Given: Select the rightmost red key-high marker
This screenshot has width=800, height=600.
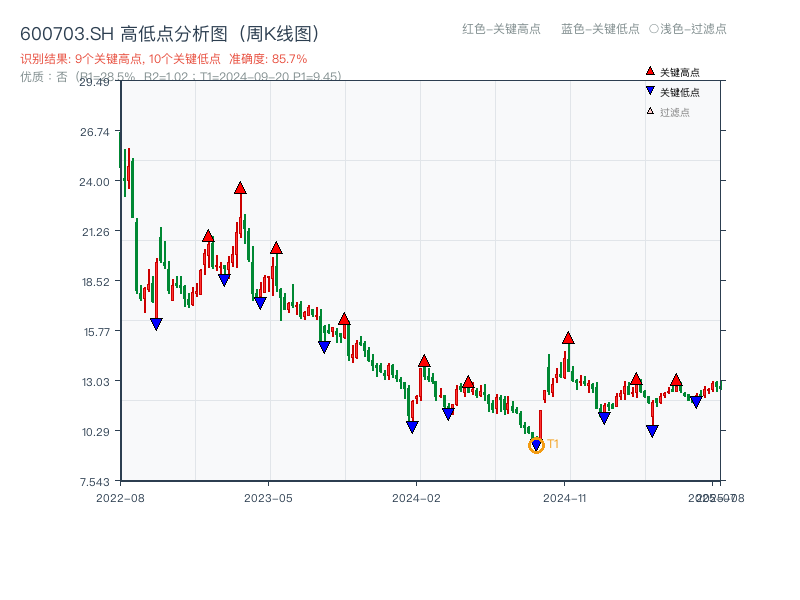Looking at the screenshot, I should click(675, 381).
